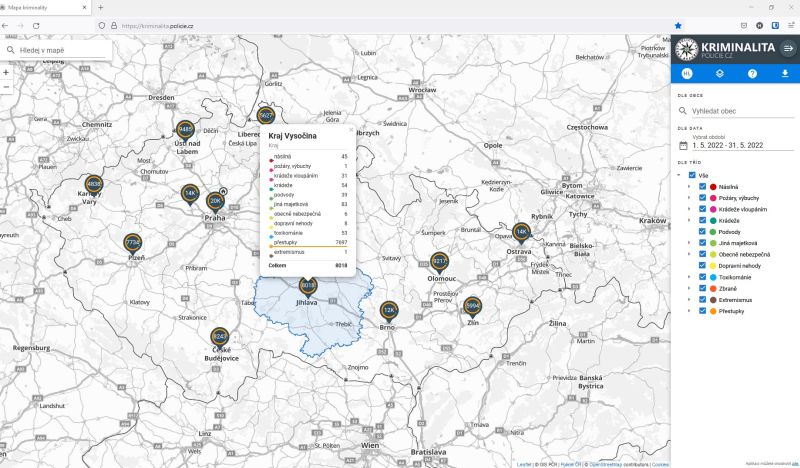Bookmark page with the star icon
This screenshot has height=468, width=800.
pyautogui.click(x=678, y=25)
